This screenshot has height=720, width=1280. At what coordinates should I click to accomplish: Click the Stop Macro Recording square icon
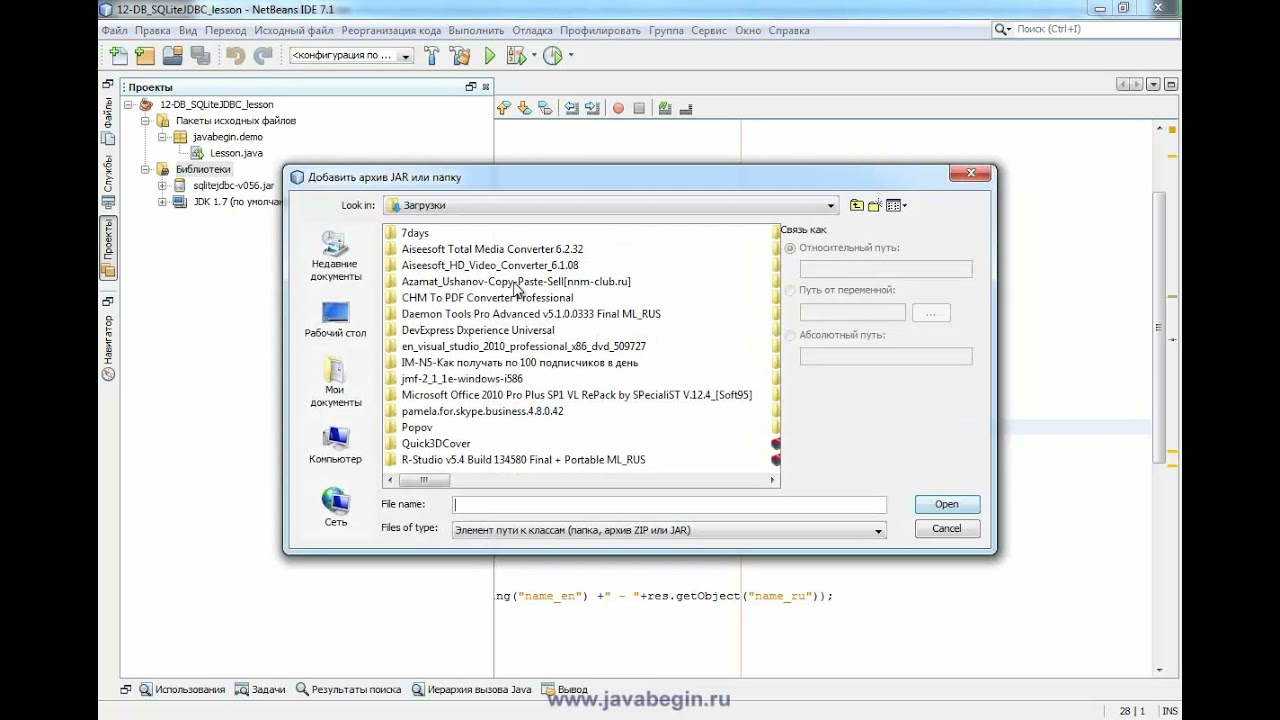pyautogui.click(x=639, y=108)
